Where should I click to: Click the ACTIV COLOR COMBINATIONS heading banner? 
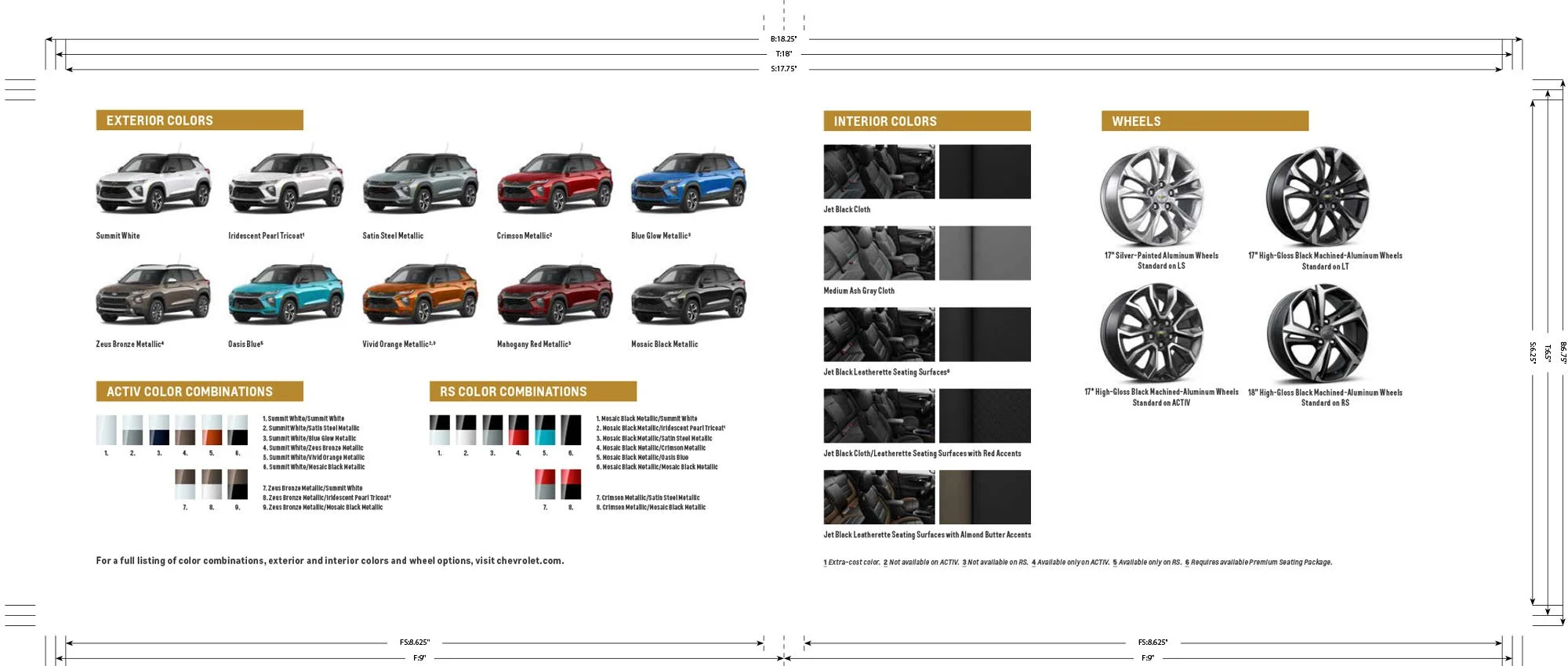200,392
